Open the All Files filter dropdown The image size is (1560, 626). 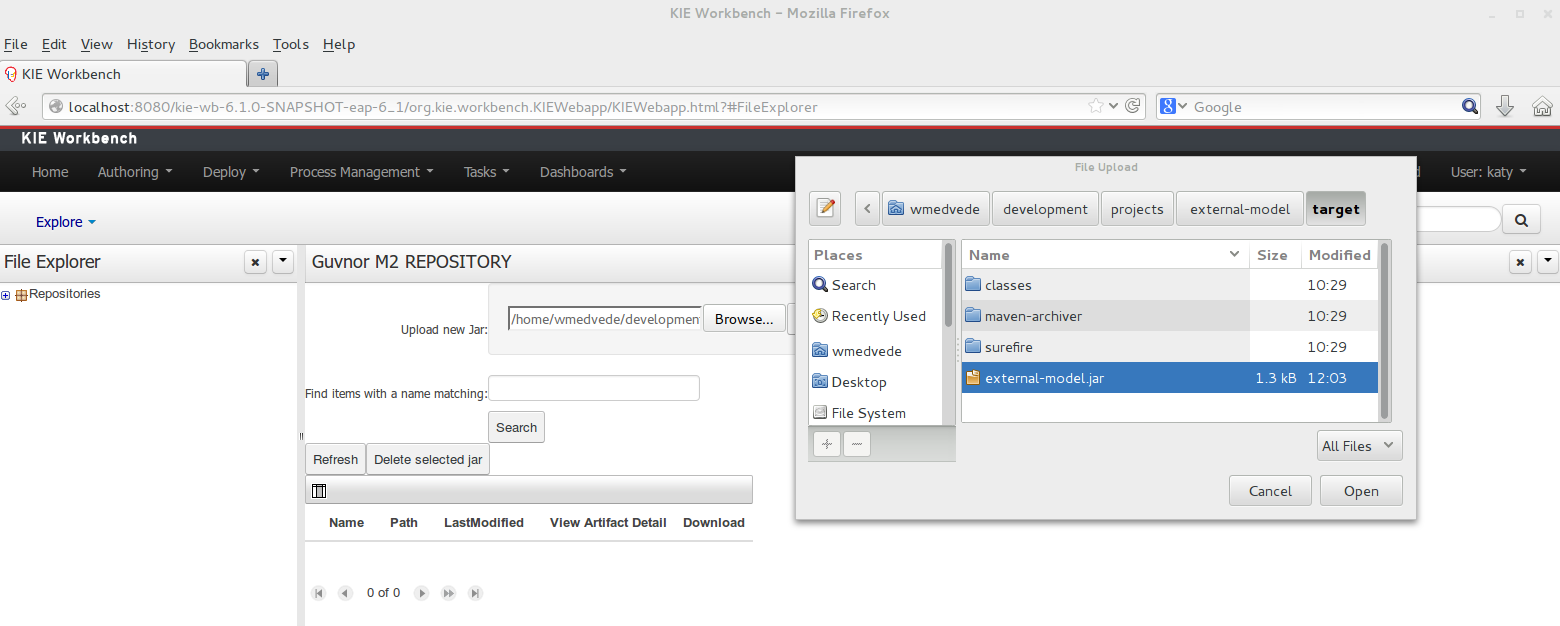tap(1359, 446)
